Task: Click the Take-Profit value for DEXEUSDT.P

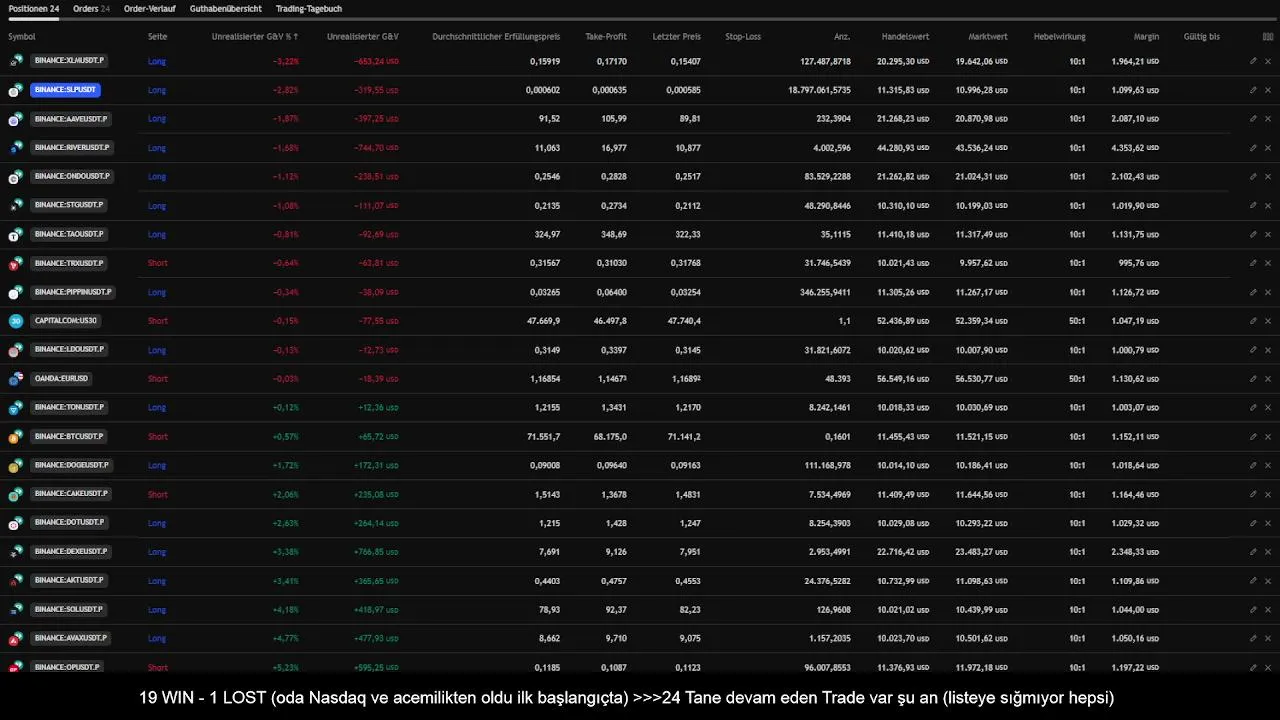Action: [x=612, y=552]
